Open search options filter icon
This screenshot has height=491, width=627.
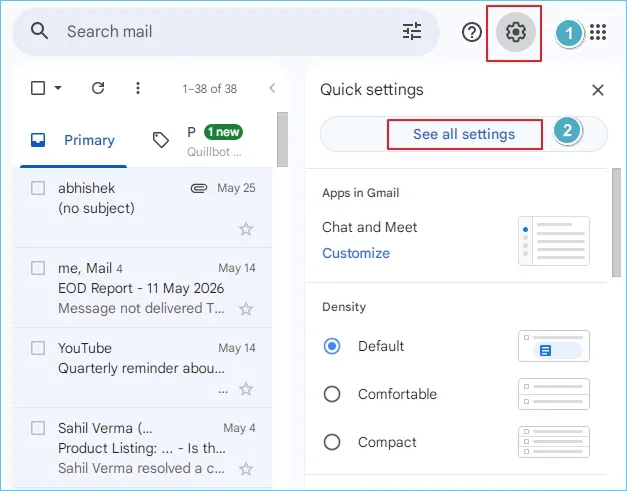pyautogui.click(x=412, y=31)
